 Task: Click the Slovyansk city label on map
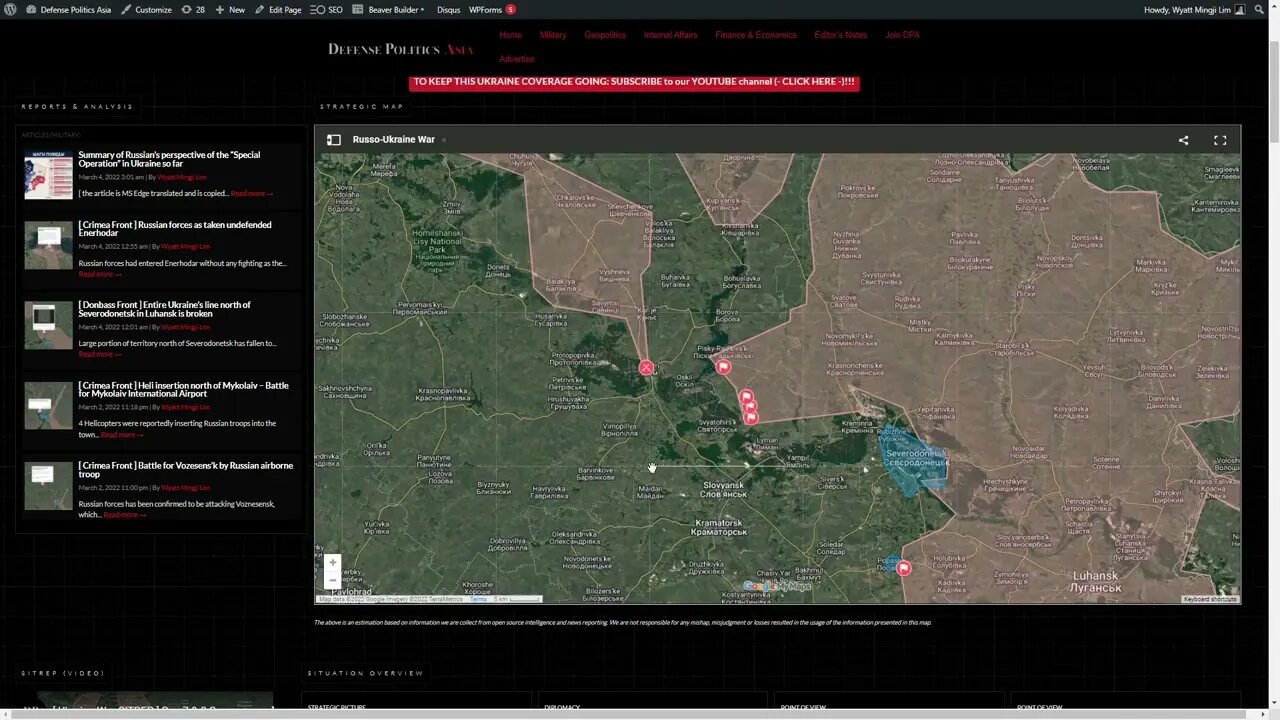(x=723, y=490)
